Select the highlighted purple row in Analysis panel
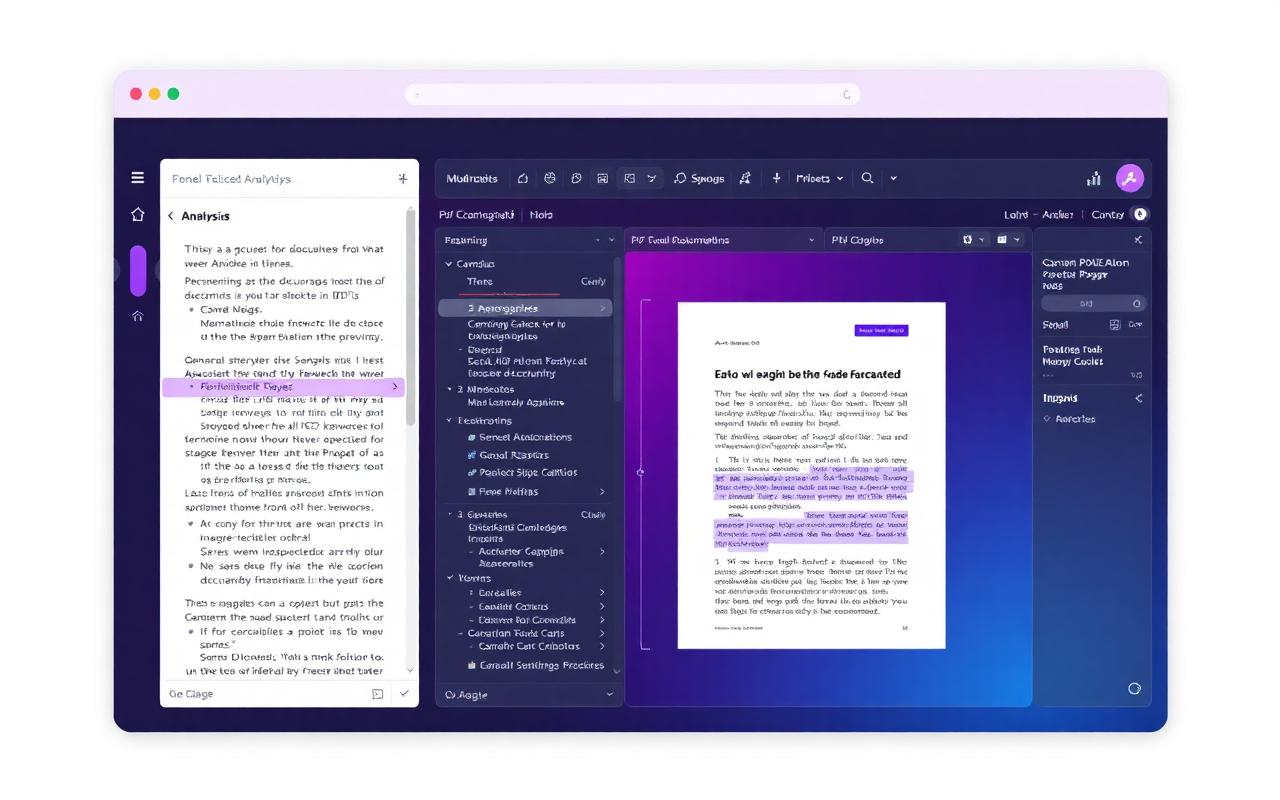This screenshot has height=800, width=1280. 283,386
